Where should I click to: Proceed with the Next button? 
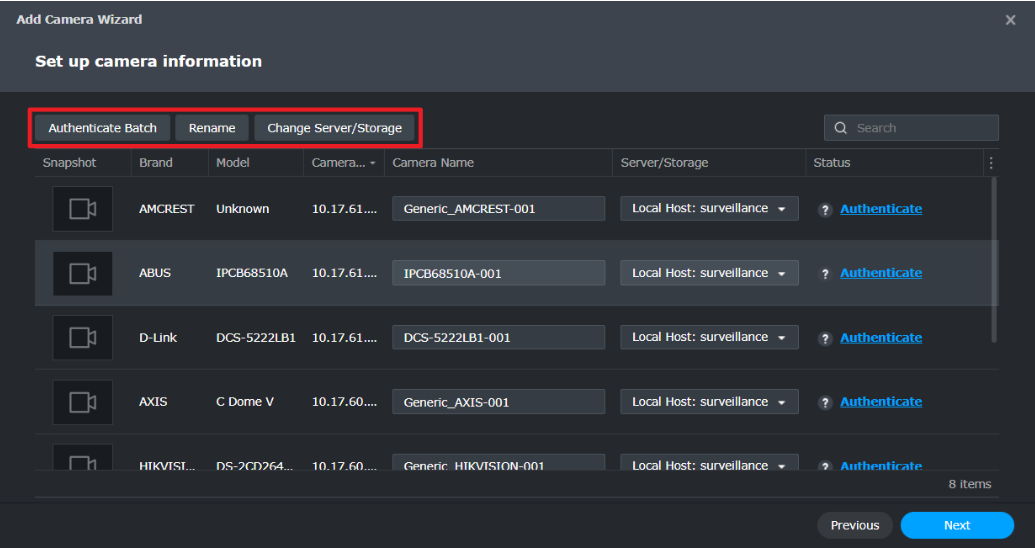pos(957,526)
